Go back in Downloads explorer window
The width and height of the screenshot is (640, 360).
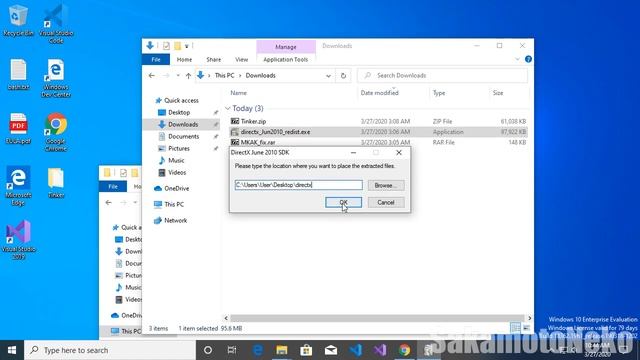[151, 76]
